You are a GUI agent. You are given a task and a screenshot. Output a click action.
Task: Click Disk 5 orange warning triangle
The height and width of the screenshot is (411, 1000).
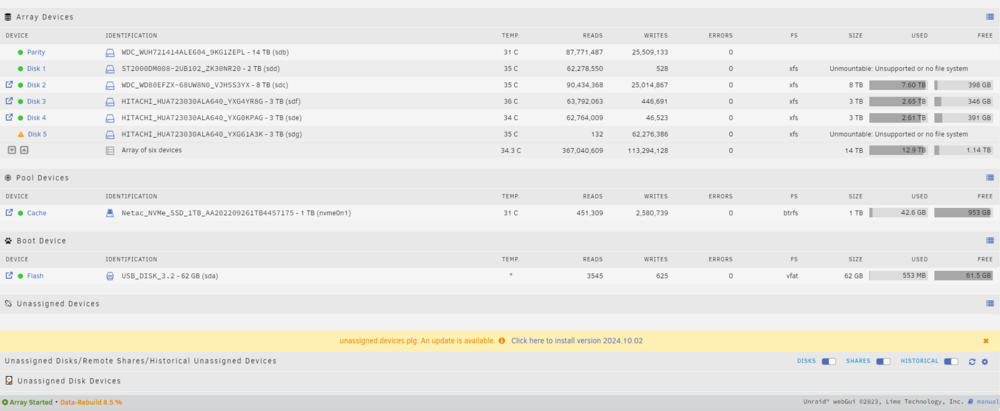(x=20, y=134)
